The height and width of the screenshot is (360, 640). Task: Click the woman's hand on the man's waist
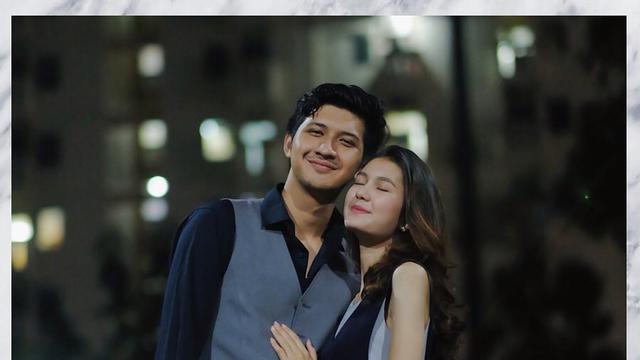pyautogui.click(x=292, y=342)
